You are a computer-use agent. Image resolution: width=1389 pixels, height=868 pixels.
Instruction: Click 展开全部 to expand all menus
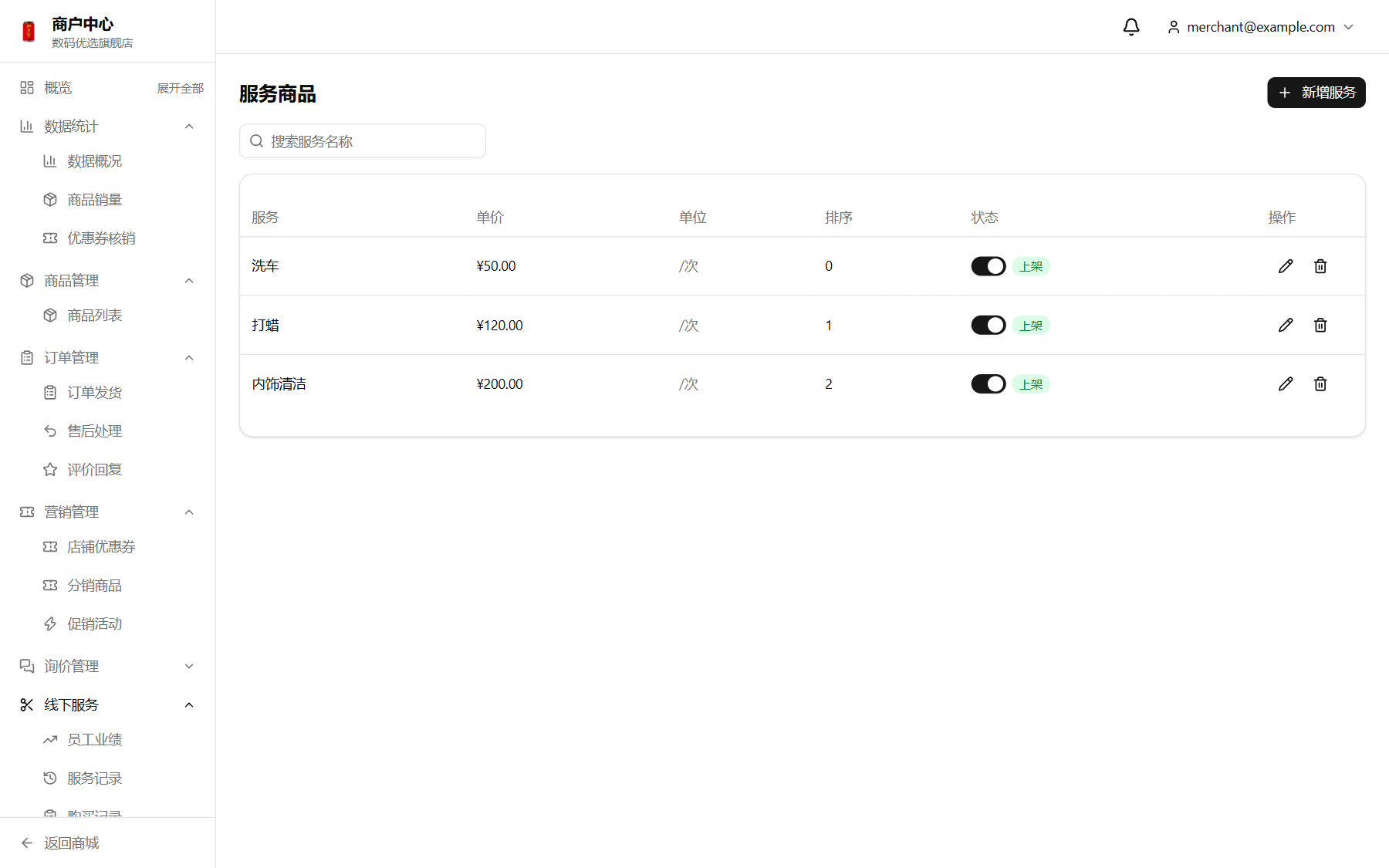[181, 88]
